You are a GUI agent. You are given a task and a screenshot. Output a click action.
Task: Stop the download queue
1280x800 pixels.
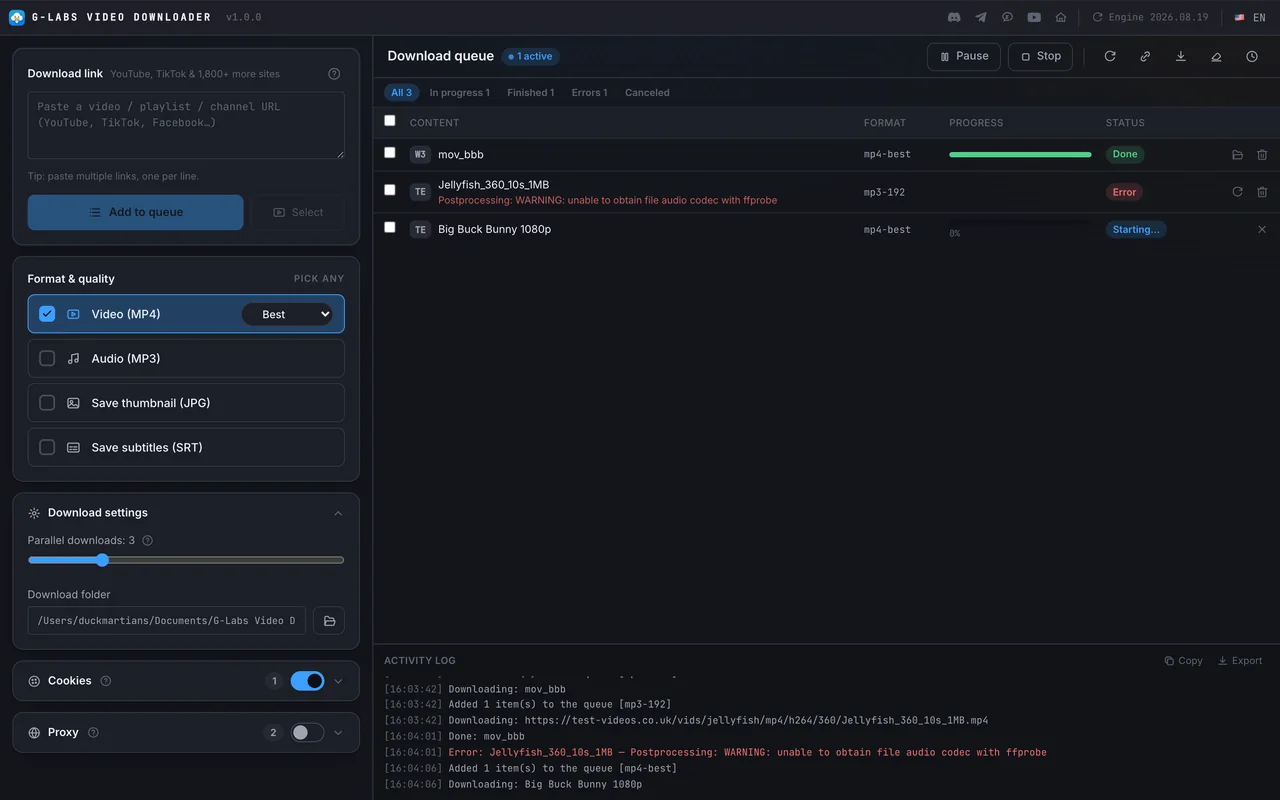pyautogui.click(x=1040, y=56)
